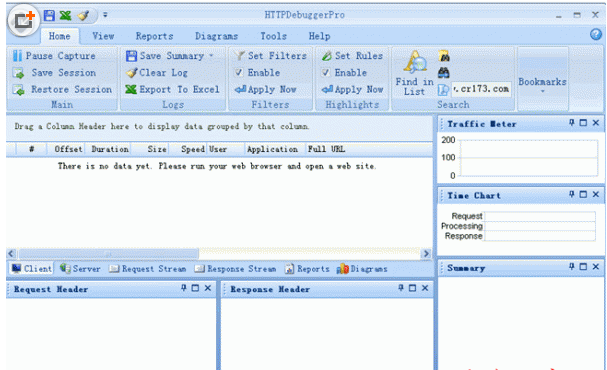Toggle the Highlights Enable checkbox
This screenshot has height=370, width=607.
pos(326,72)
